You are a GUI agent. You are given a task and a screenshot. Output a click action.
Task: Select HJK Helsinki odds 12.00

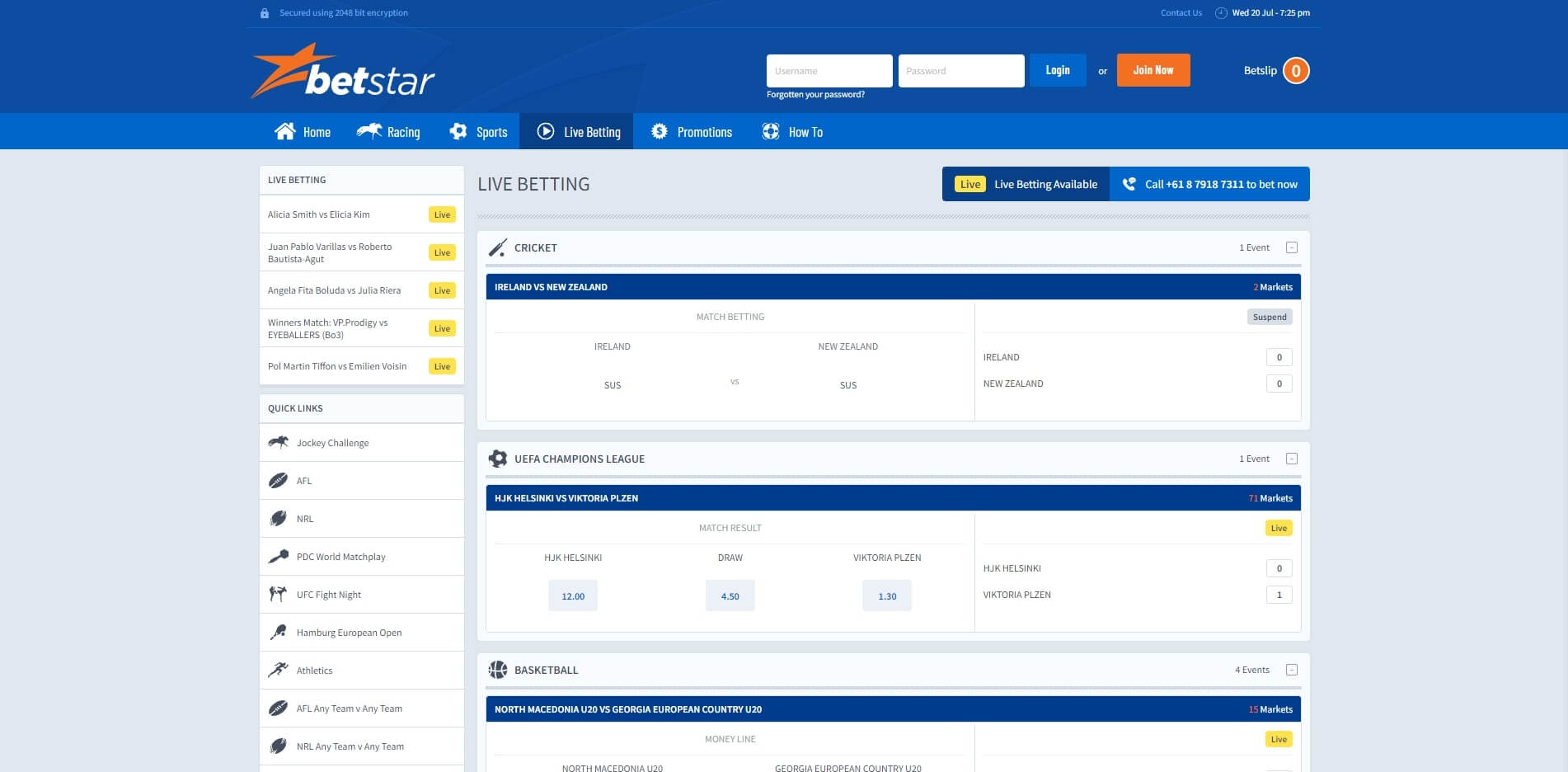[x=573, y=595]
